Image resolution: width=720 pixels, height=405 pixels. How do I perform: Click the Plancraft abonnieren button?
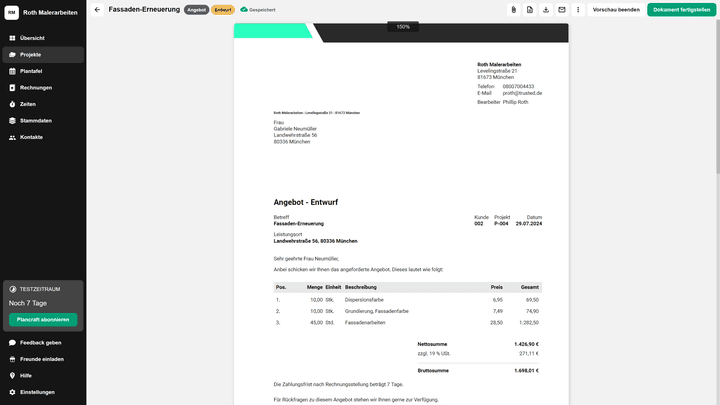[43, 320]
